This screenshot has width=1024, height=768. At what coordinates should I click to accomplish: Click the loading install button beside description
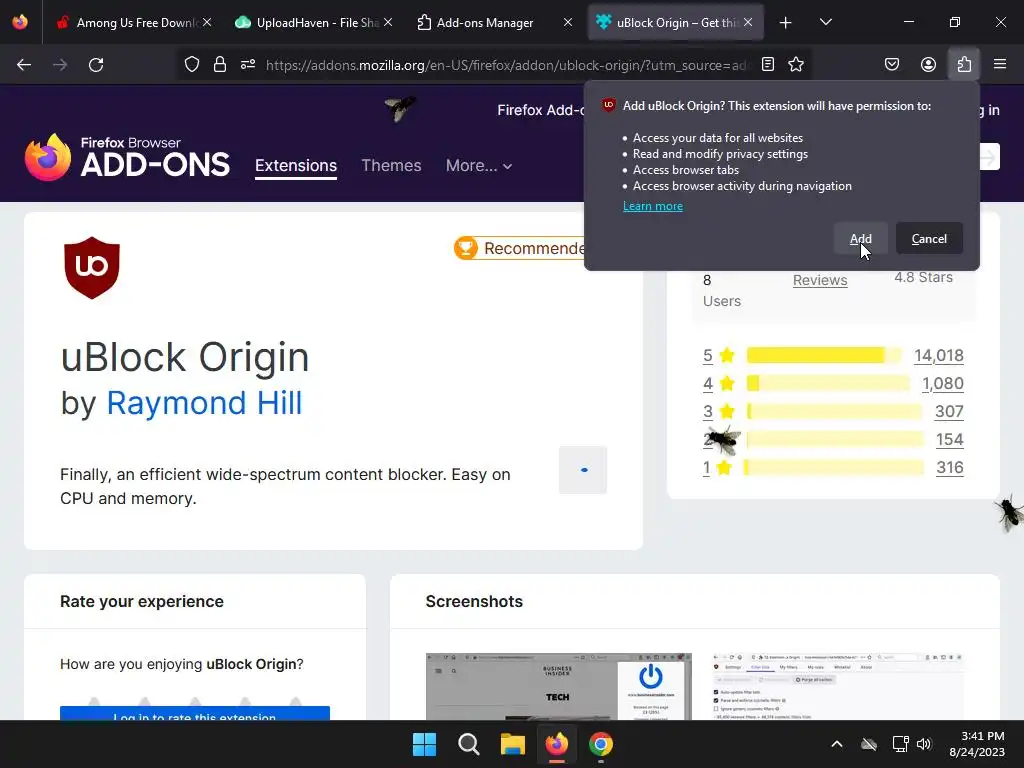click(583, 470)
